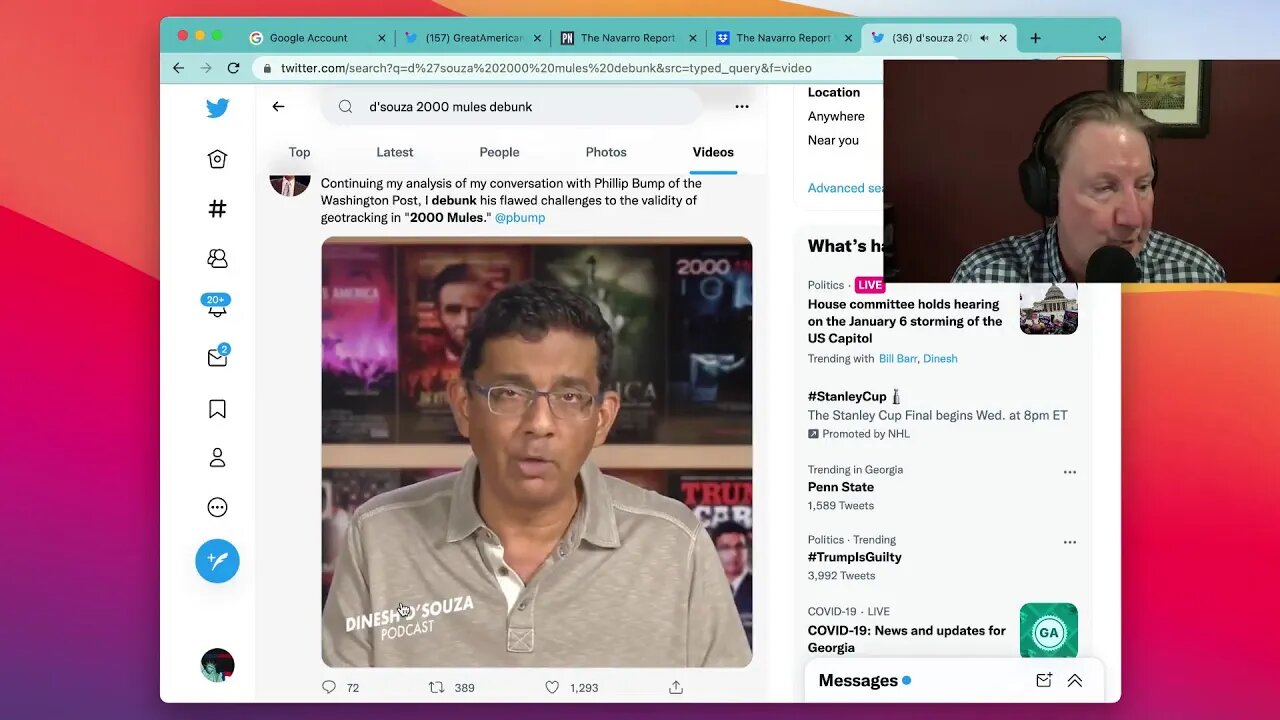The height and width of the screenshot is (720, 1280).
Task: Expand the Messages drawer chevrons
Action: click(1075, 680)
